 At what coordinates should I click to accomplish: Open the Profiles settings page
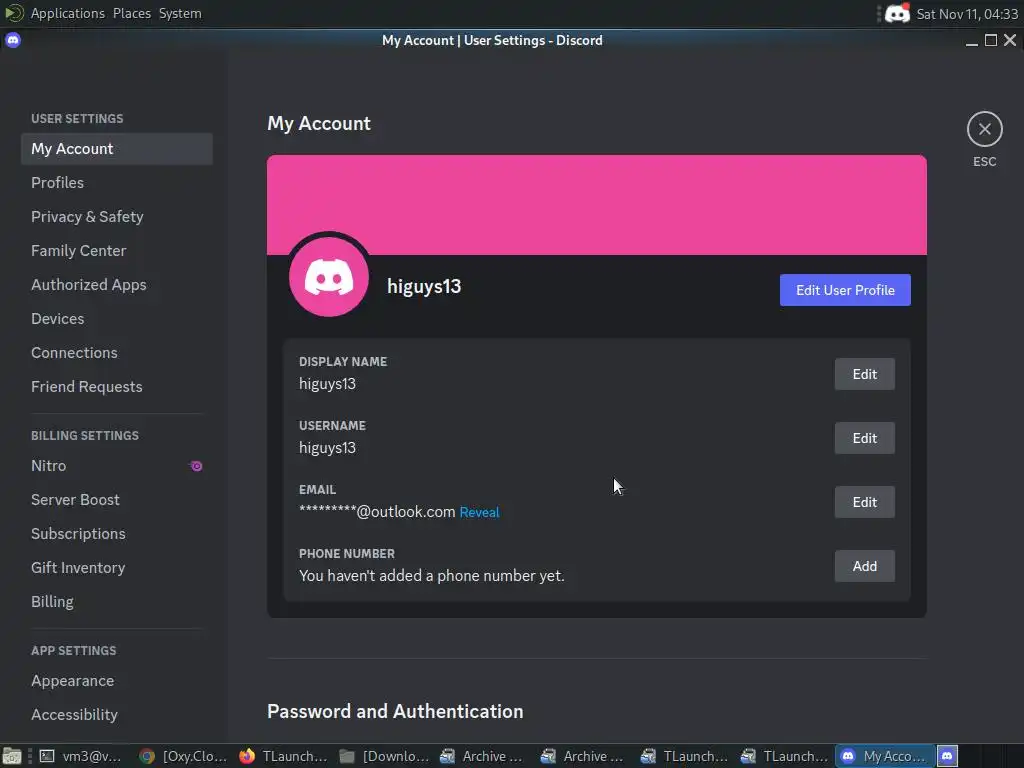(x=117, y=183)
